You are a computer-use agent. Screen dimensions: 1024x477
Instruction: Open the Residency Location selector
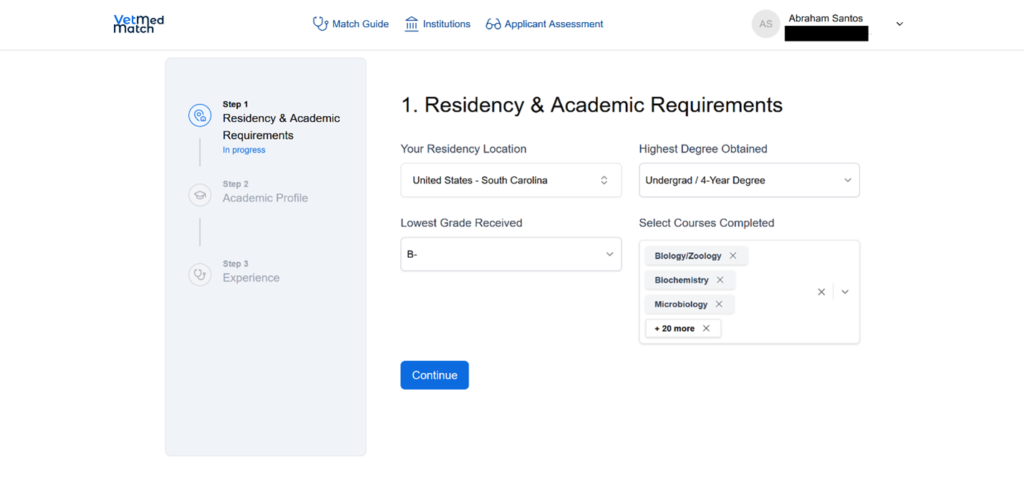(x=511, y=180)
